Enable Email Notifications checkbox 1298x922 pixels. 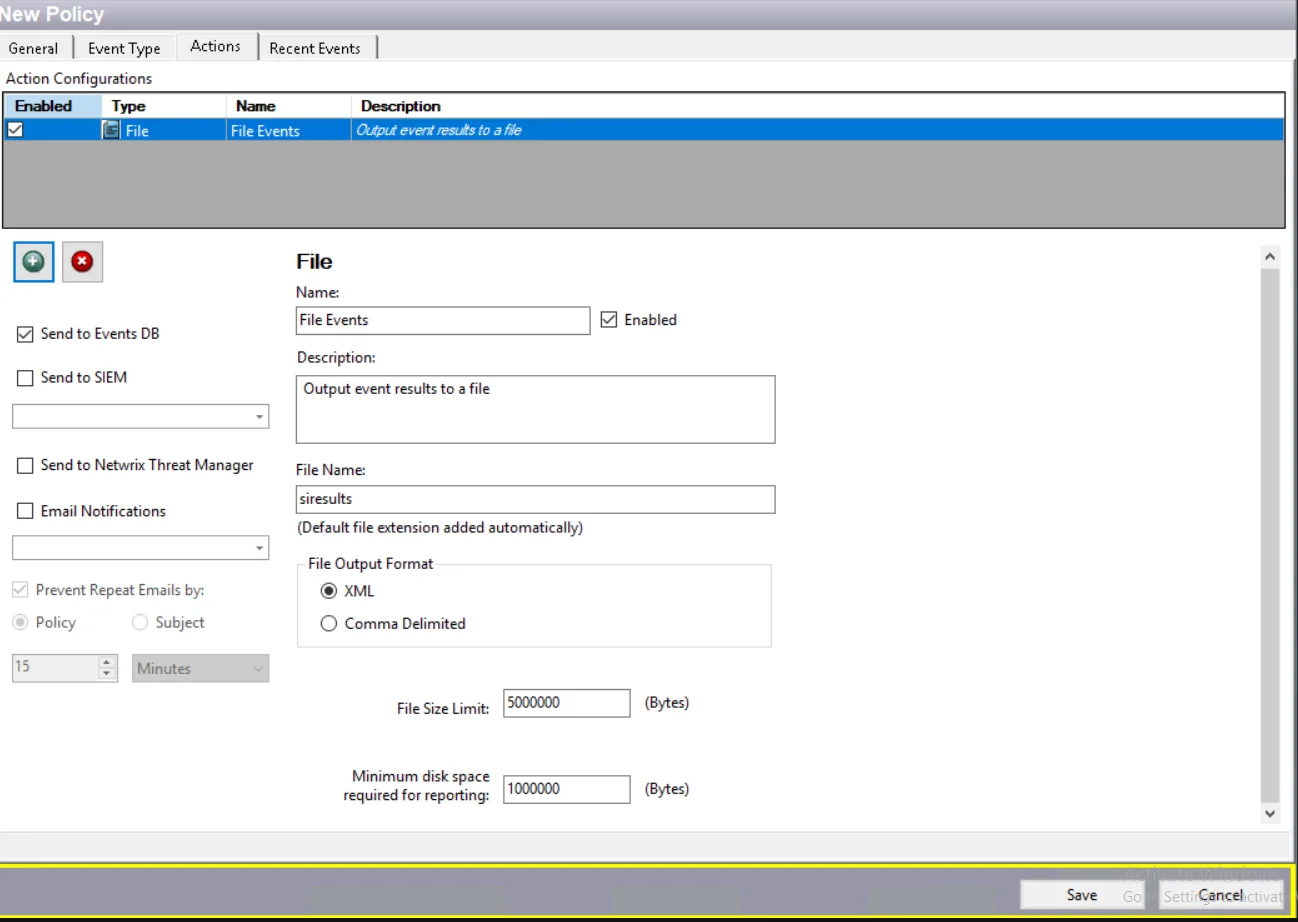[25, 511]
